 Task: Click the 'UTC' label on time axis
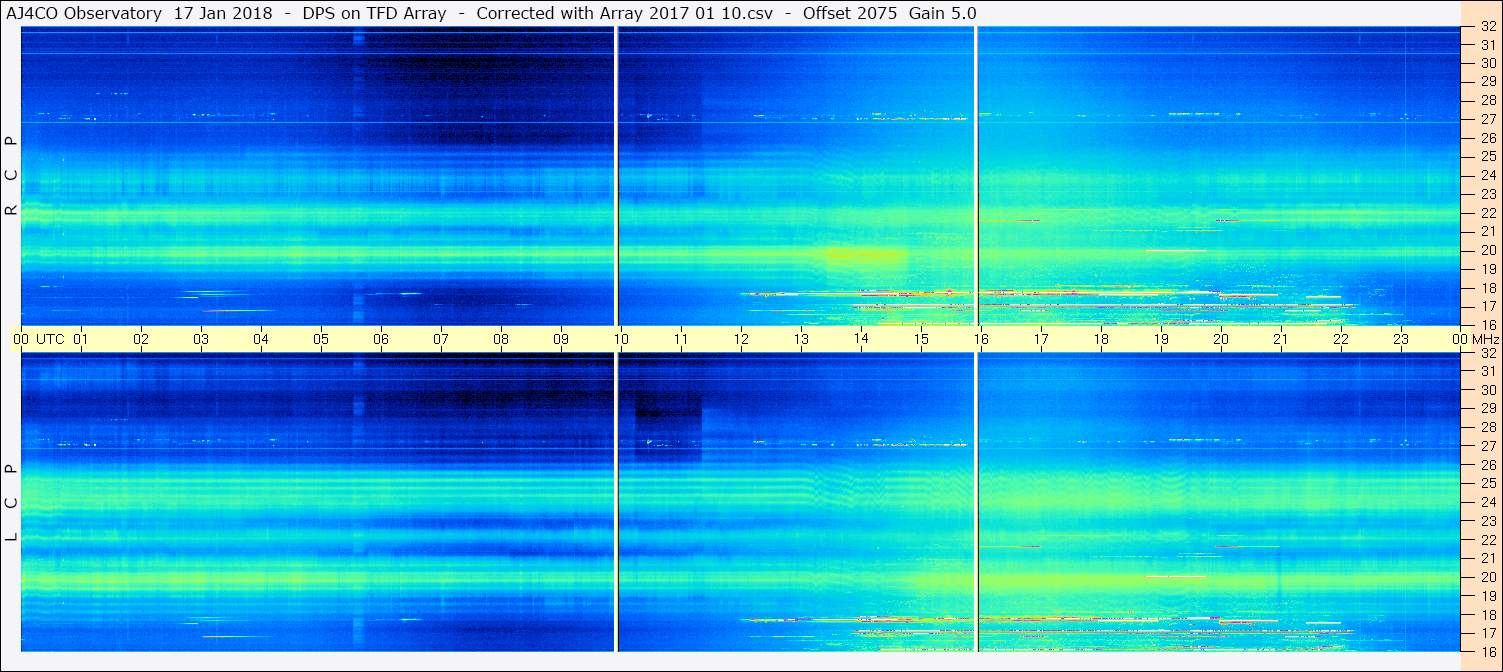click(50, 339)
